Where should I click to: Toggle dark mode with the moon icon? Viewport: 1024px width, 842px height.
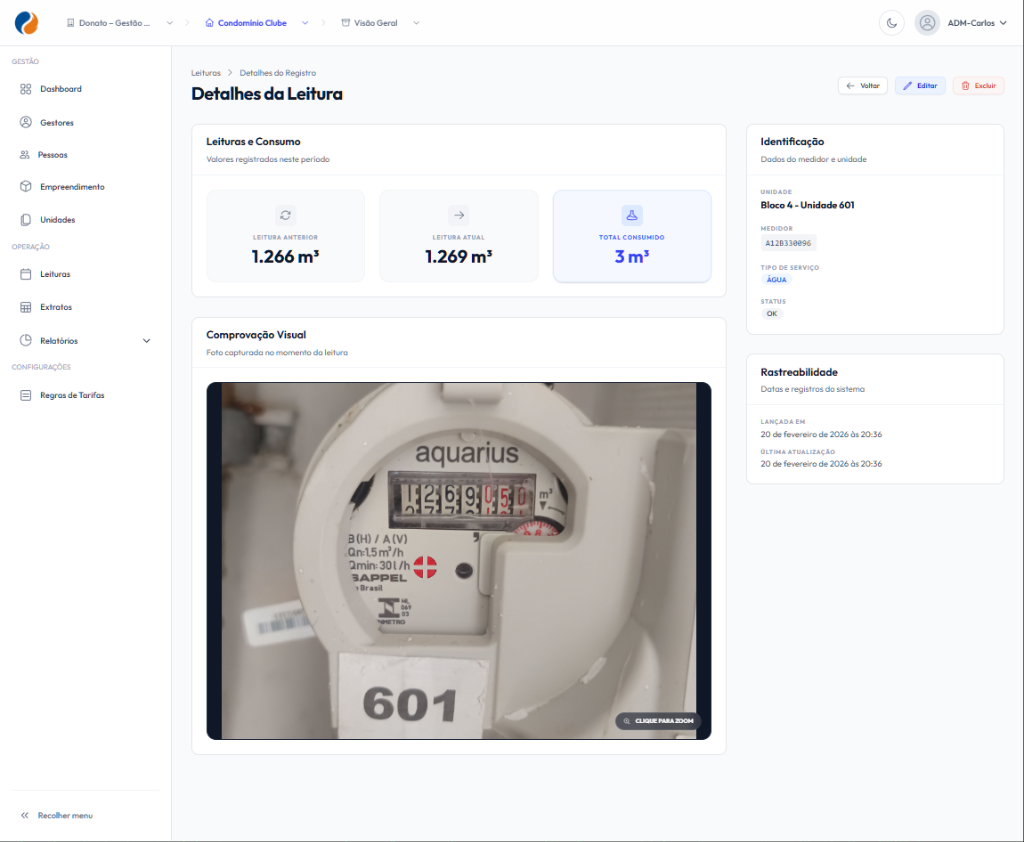(x=891, y=23)
